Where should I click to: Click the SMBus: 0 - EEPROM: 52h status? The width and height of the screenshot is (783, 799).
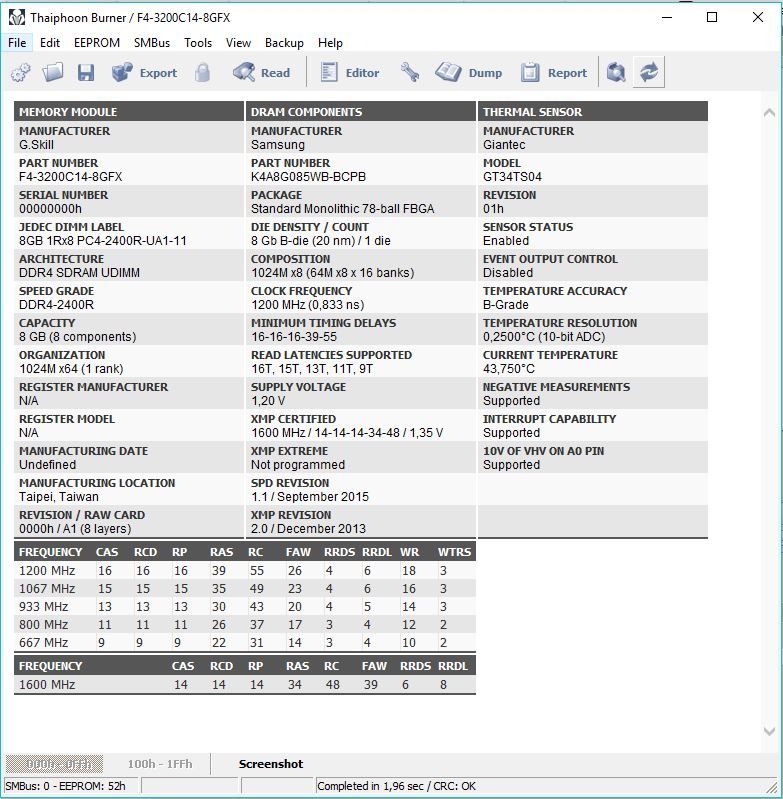pyautogui.click(x=66, y=786)
